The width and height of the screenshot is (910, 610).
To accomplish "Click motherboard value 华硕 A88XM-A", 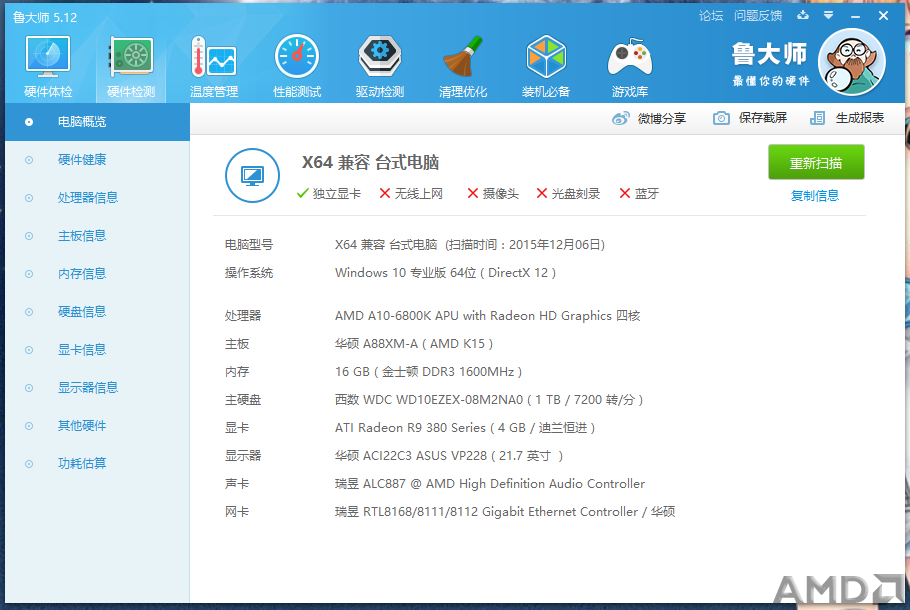I will [x=414, y=344].
